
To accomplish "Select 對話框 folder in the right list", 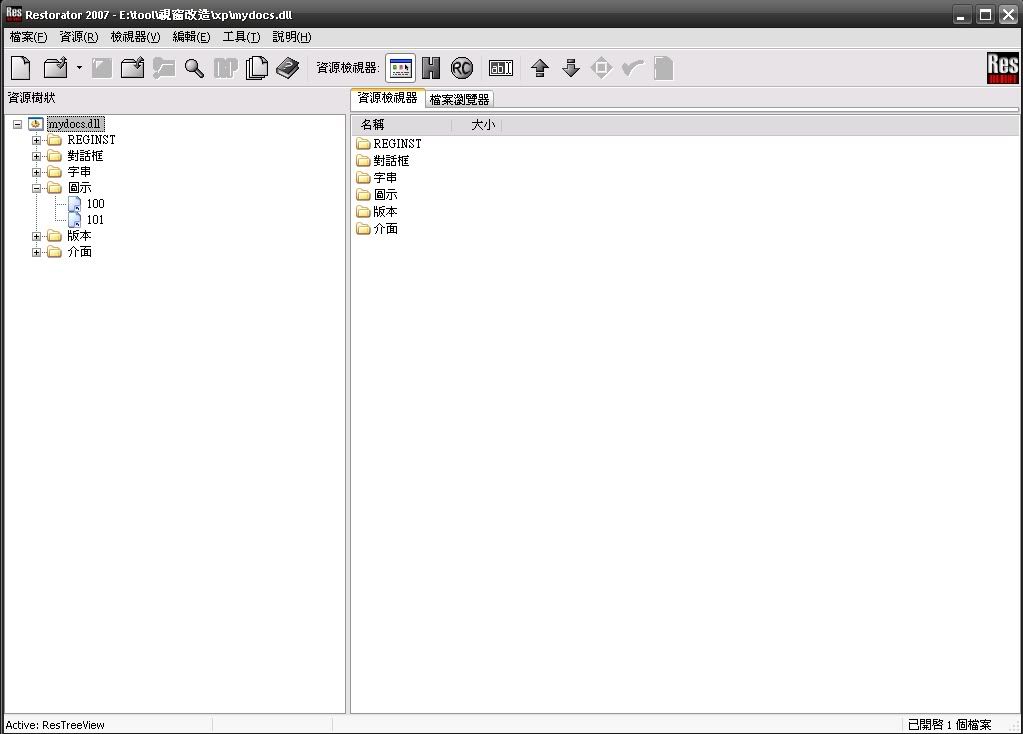I will point(383,161).
